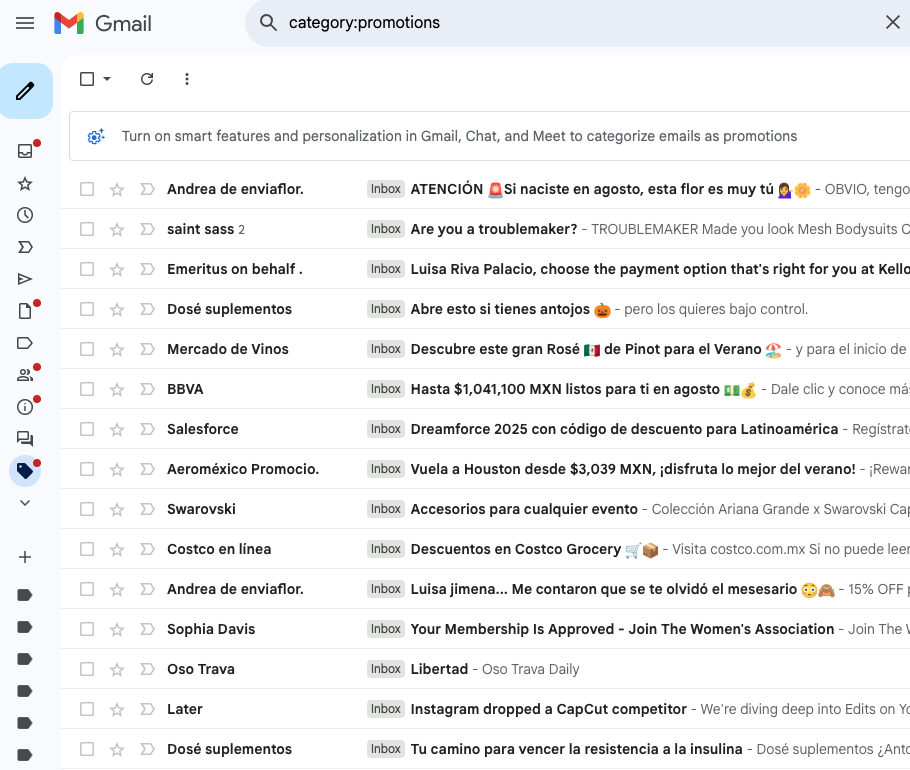Image resolution: width=910 pixels, height=770 pixels.
Task: Open "Descubre este gran Rosé" email
Action: coord(586,349)
